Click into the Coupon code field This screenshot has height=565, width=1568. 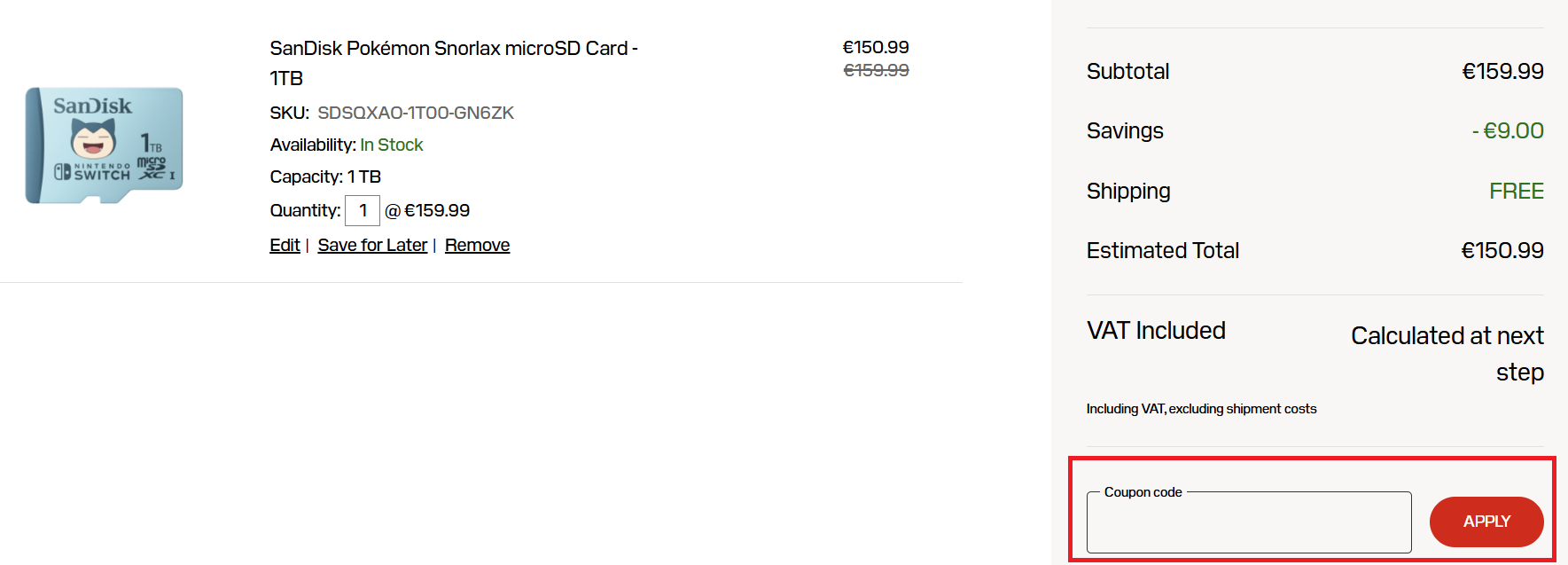pos(1248,523)
